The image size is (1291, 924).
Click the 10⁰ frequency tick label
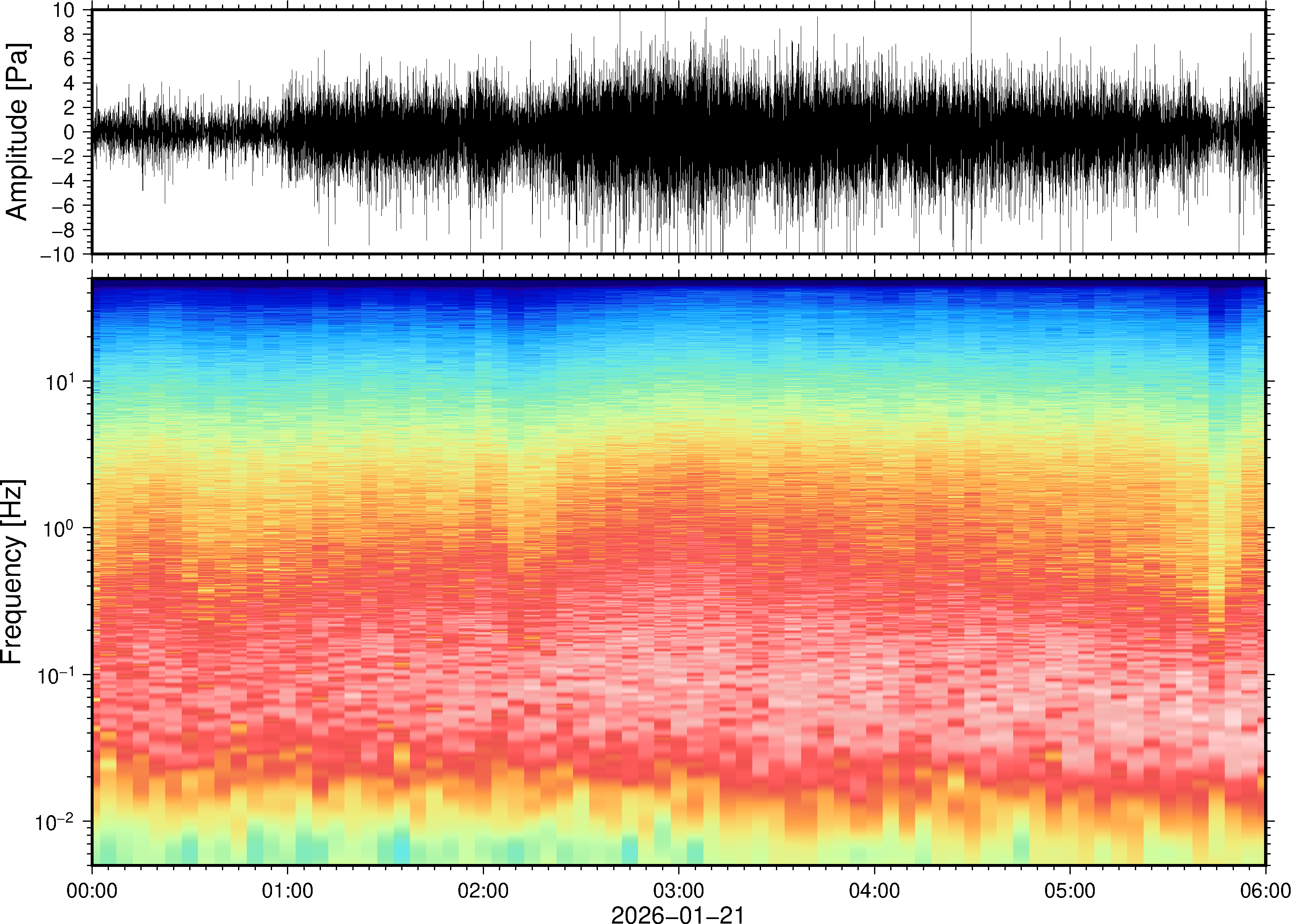pos(59,529)
